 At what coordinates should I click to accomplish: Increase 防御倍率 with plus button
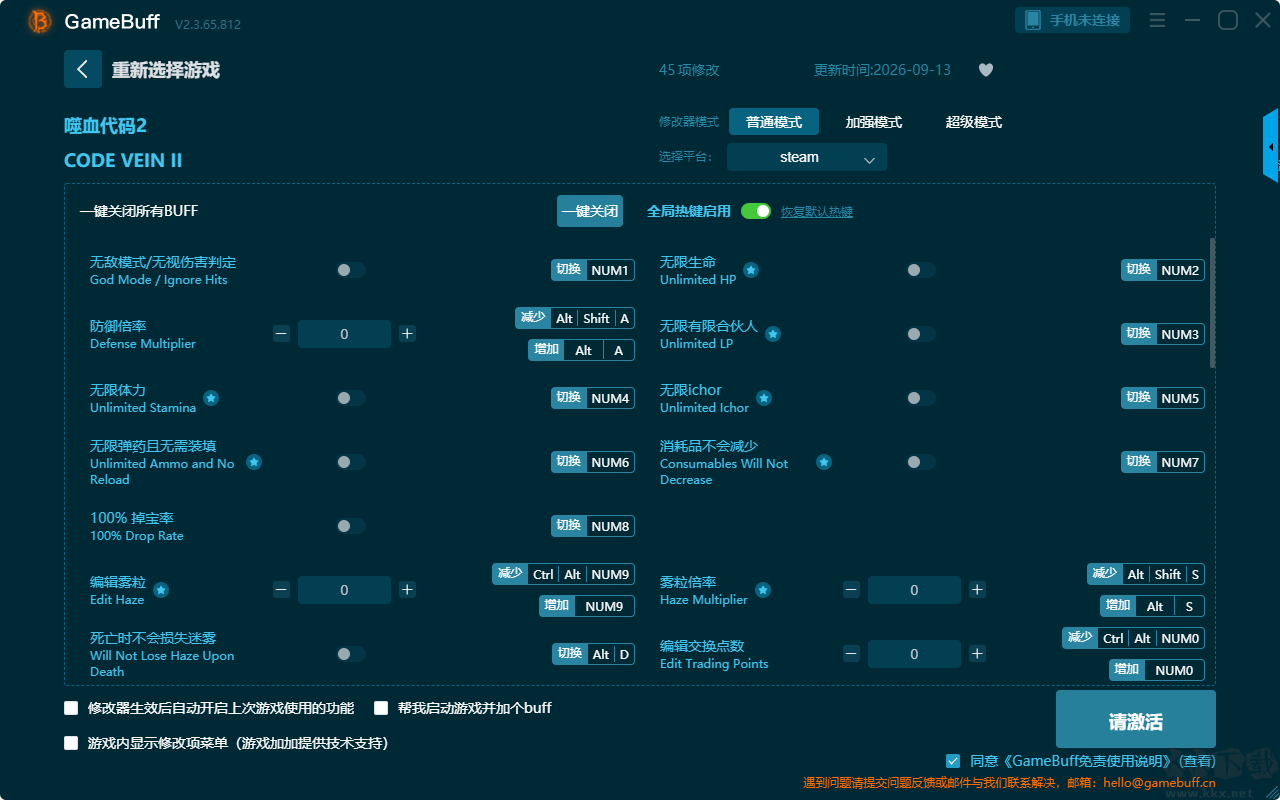pos(407,334)
